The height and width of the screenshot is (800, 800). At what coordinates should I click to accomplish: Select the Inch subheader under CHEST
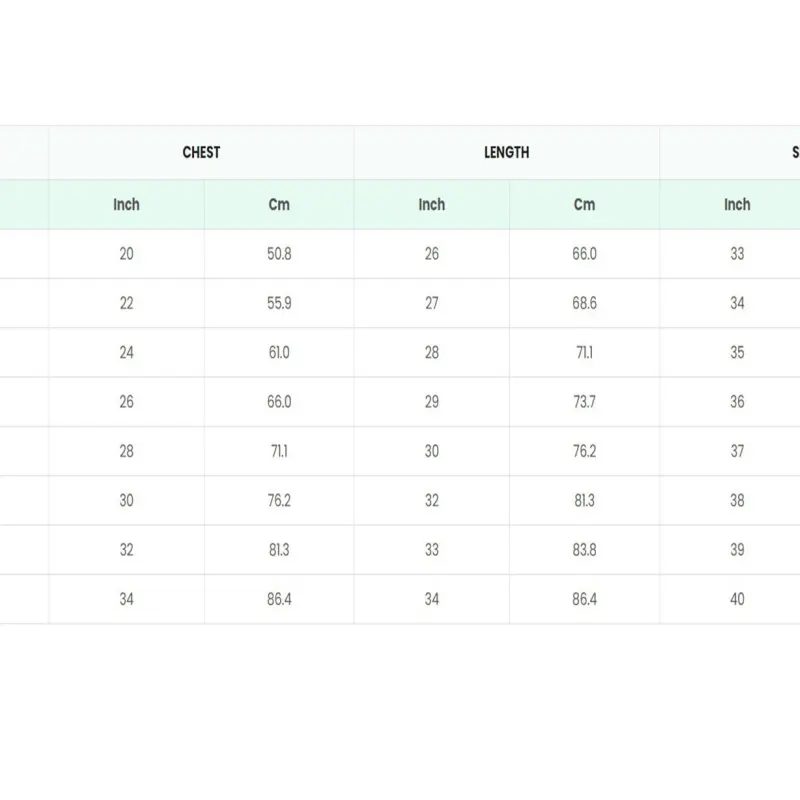(126, 205)
